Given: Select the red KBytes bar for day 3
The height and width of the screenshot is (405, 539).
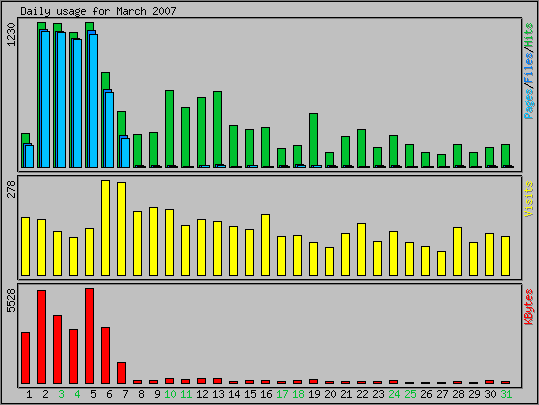Looking at the screenshot, I should tap(57, 349).
